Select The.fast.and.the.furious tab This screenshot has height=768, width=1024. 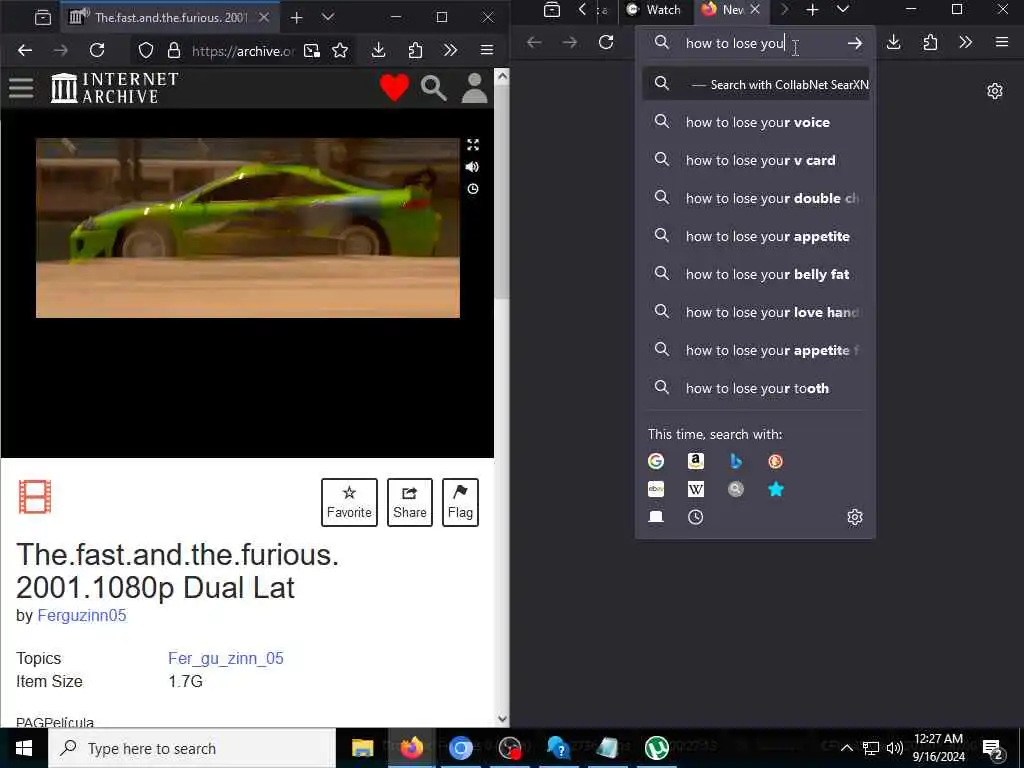170,18
